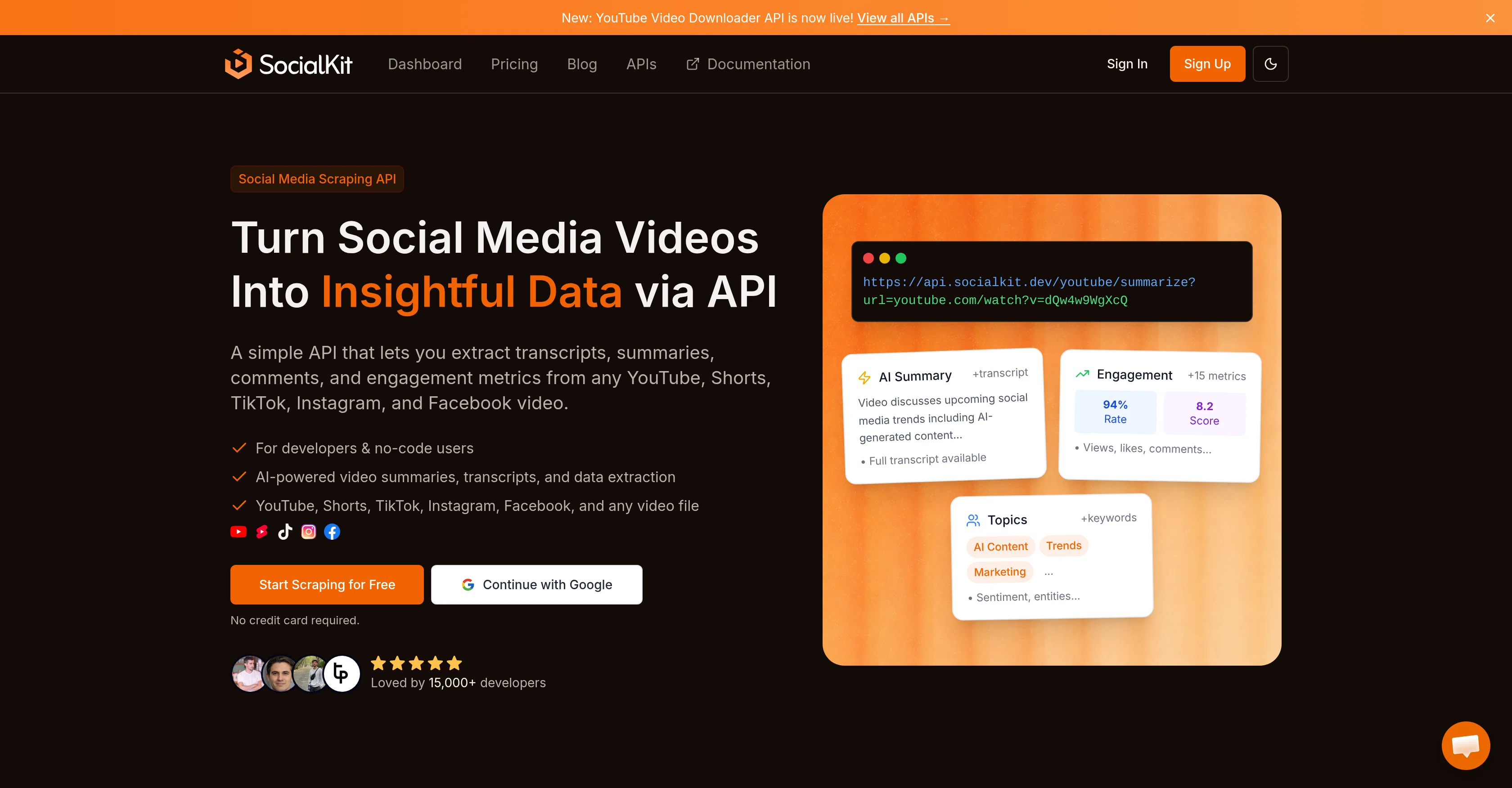The width and height of the screenshot is (1512, 788).
Task: Click the api.socialkit.dev URL text
Action: coord(1029,282)
